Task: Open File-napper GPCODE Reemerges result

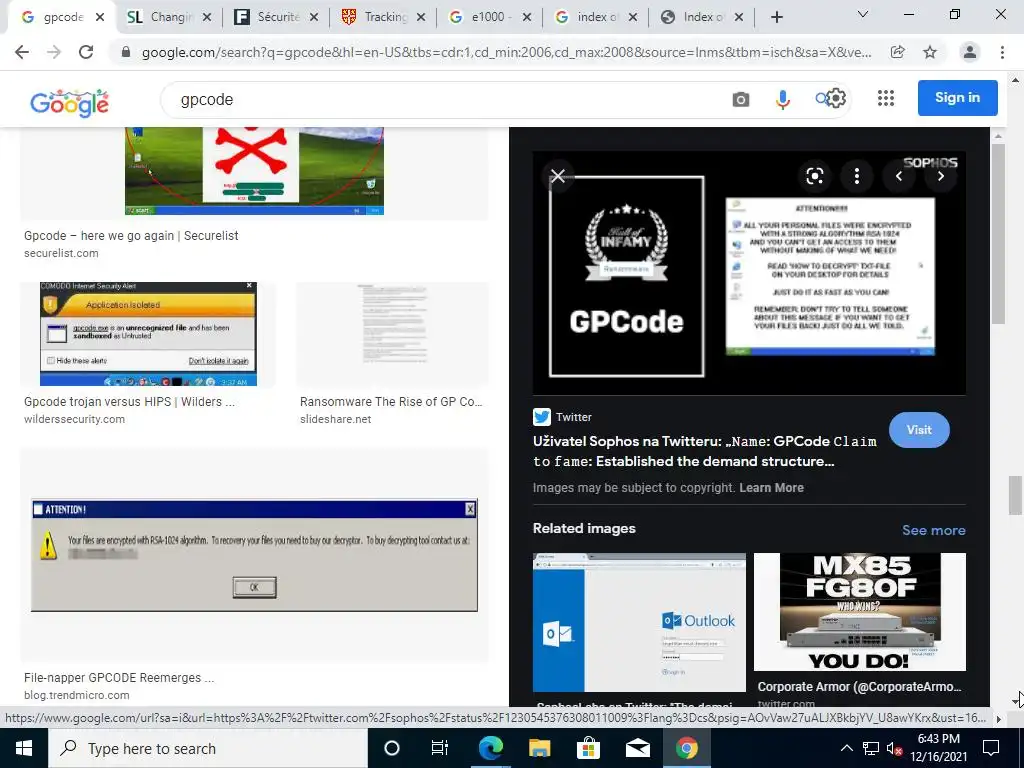Action: (119, 678)
